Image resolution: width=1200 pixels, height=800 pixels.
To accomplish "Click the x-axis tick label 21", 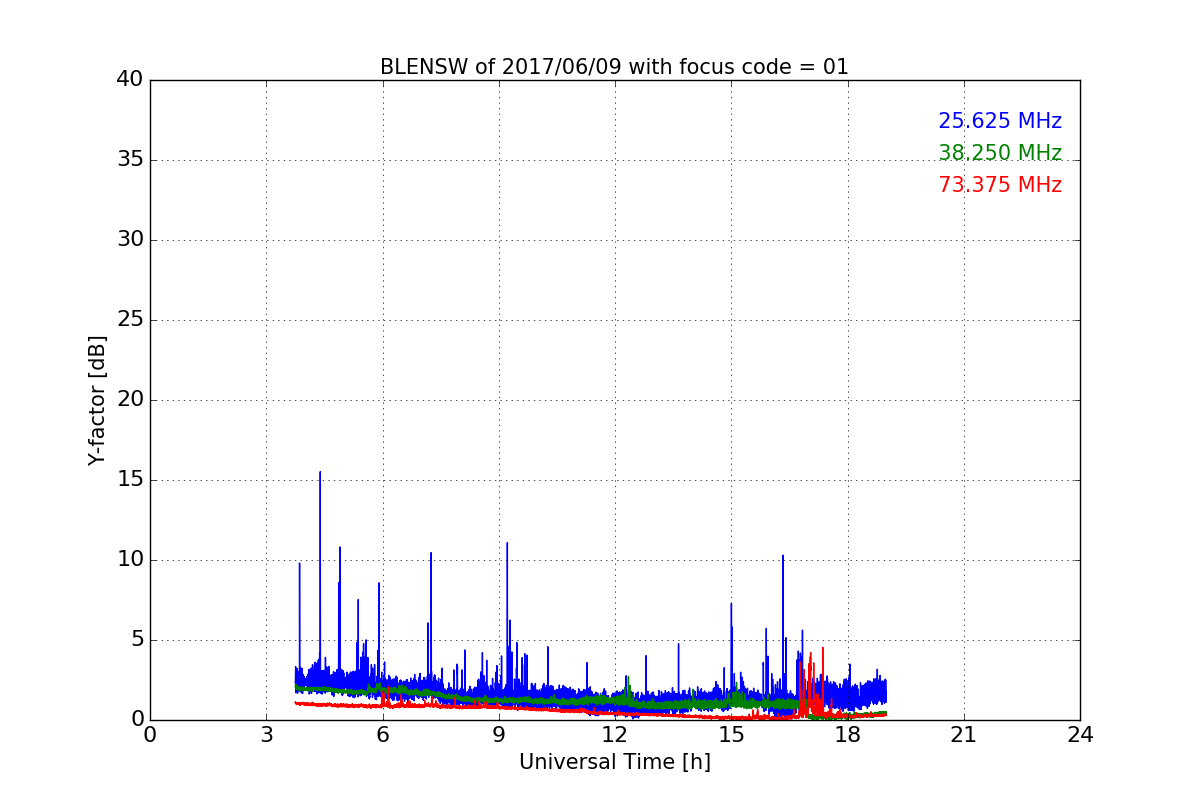I will [x=964, y=735].
